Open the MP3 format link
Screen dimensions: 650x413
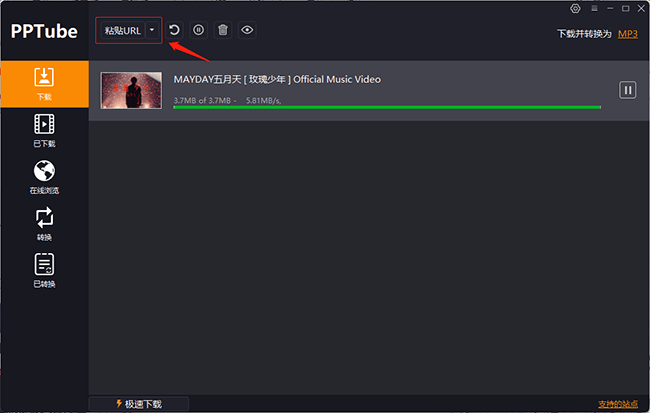click(x=628, y=34)
